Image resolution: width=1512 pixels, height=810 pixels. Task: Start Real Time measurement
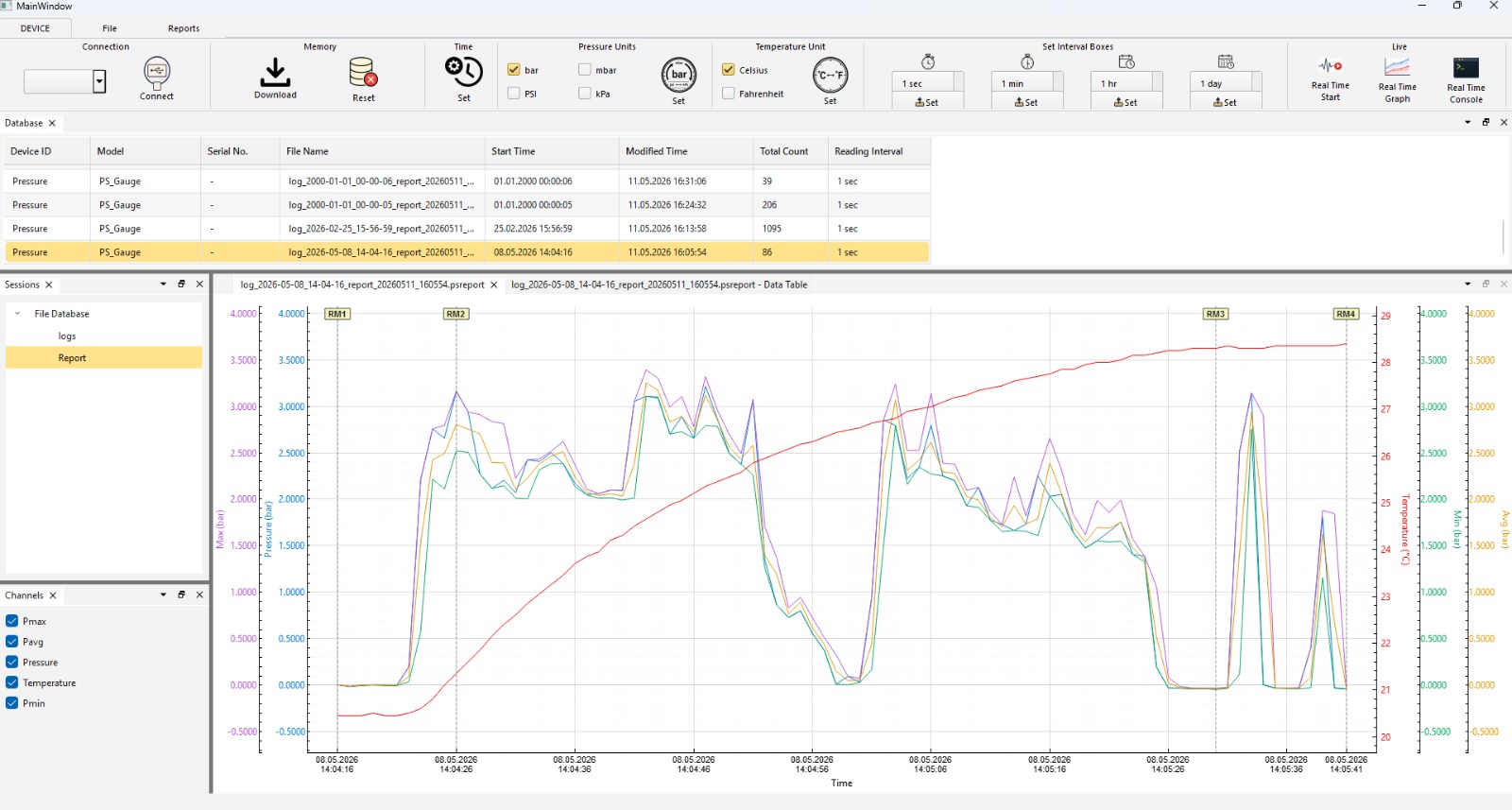click(x=1330, y=66)
